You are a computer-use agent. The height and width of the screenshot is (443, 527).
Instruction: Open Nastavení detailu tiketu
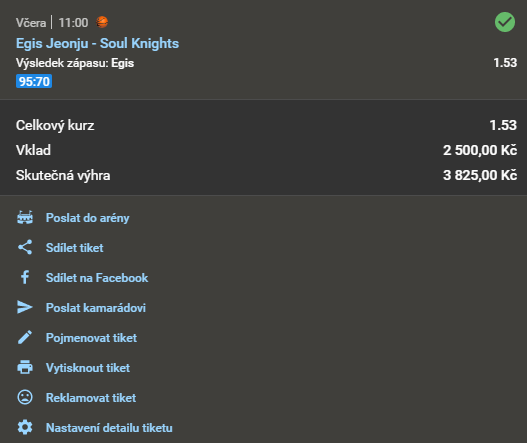109,428
